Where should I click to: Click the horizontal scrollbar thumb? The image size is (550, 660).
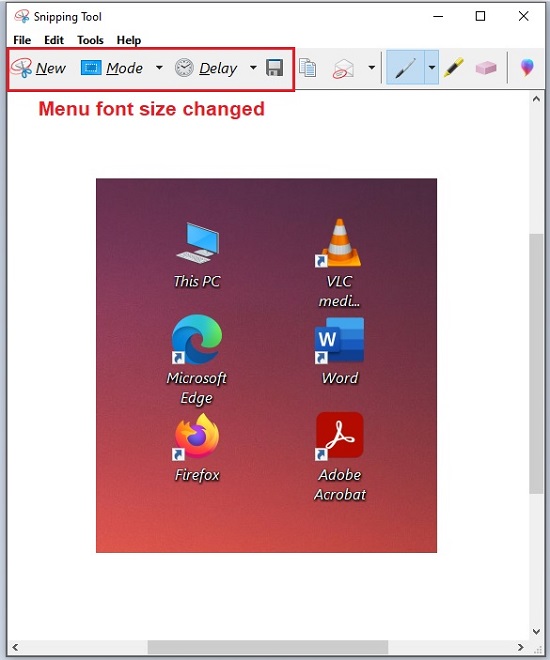pyautogui.click(x=268, y=647)
